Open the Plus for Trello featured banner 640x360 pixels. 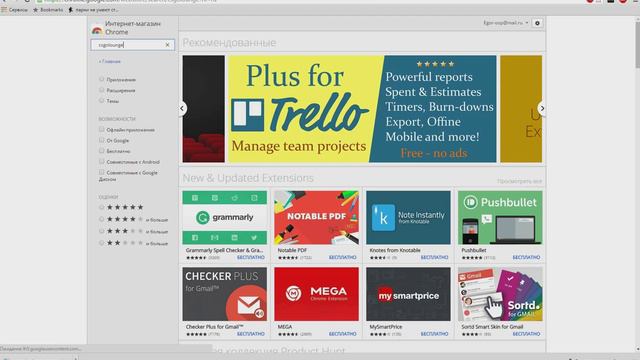(362, 109)
